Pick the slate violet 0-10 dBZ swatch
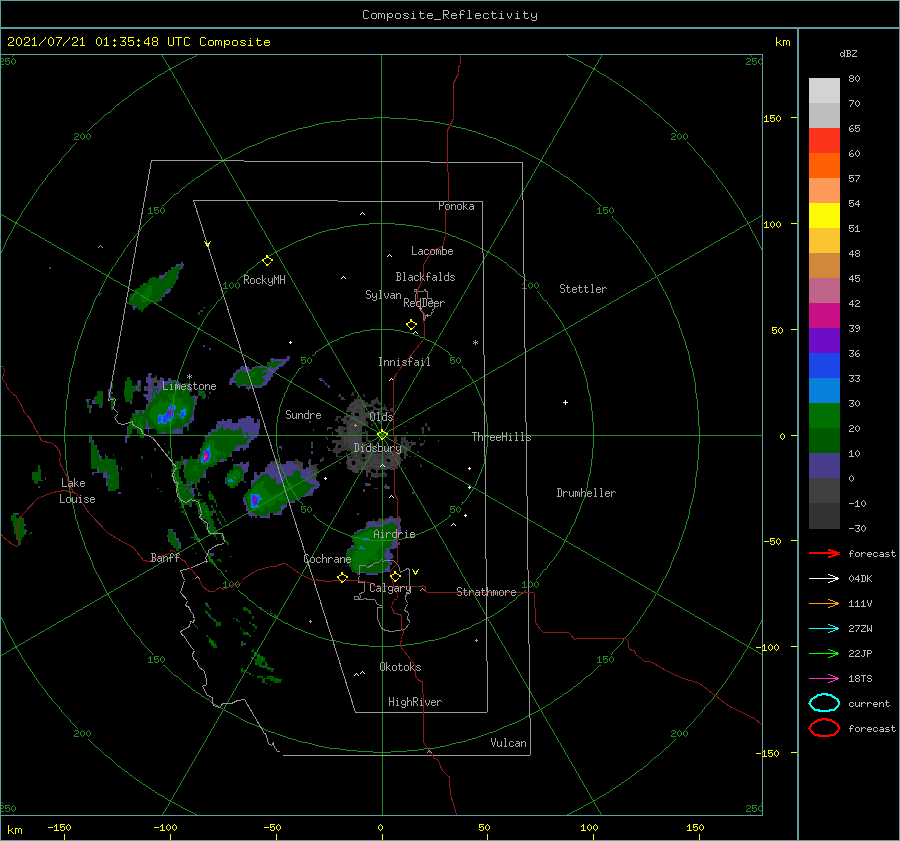The image size is (900, 841). coord(824,466)
